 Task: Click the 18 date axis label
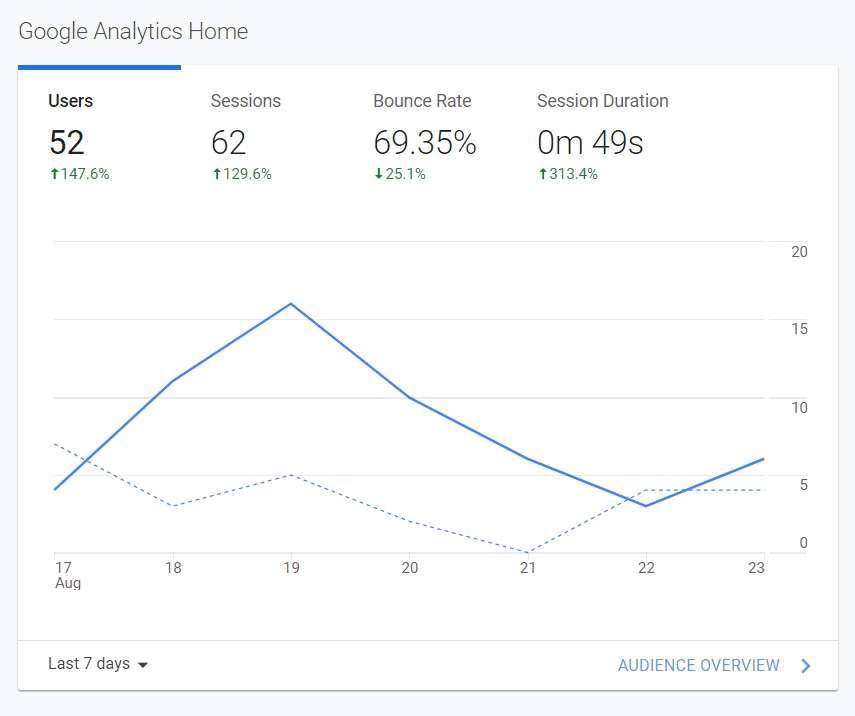coord(173,568)
